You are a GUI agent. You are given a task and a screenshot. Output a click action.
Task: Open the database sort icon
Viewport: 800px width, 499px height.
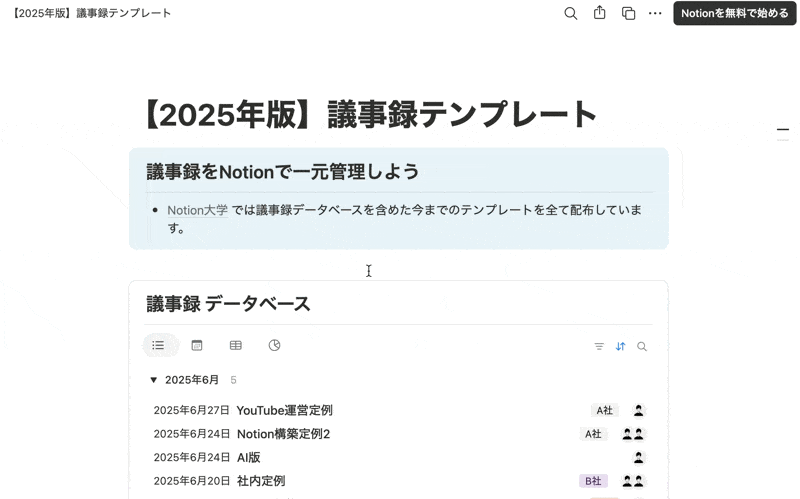(620, 346)
